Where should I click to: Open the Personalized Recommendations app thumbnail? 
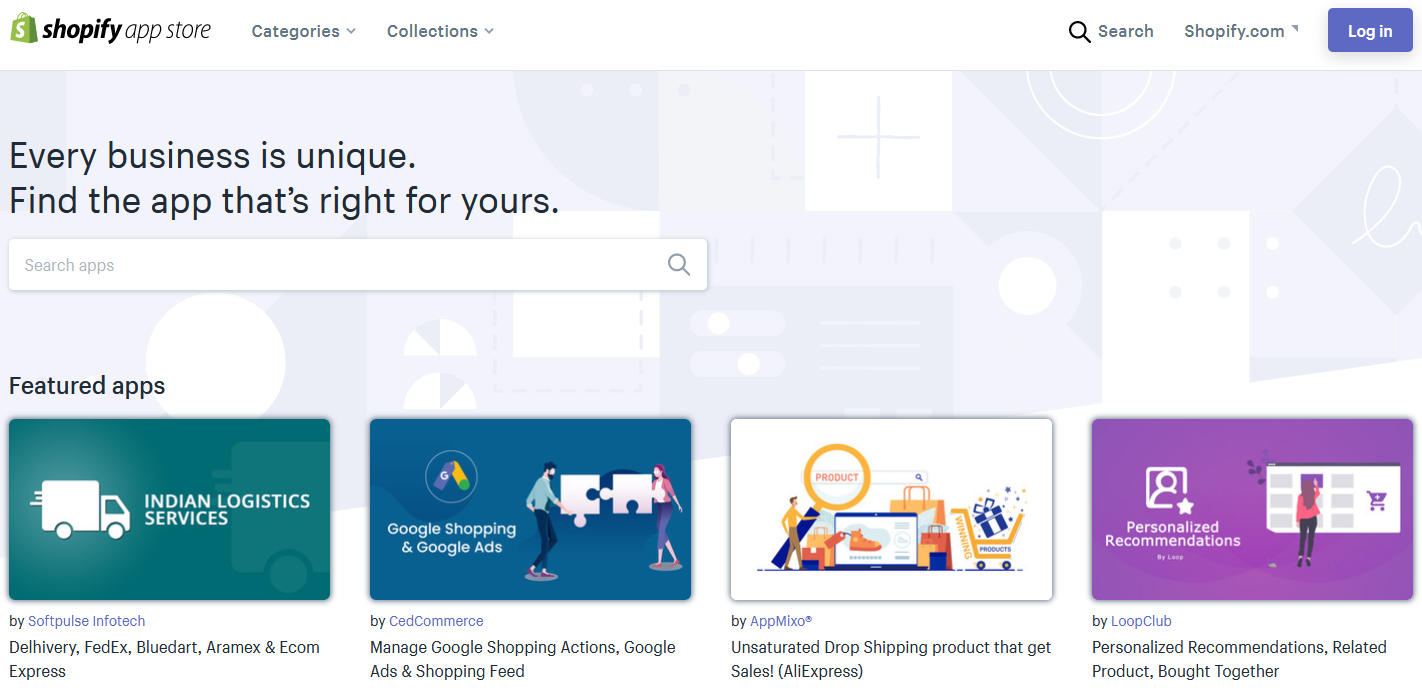coord(1252,509)
